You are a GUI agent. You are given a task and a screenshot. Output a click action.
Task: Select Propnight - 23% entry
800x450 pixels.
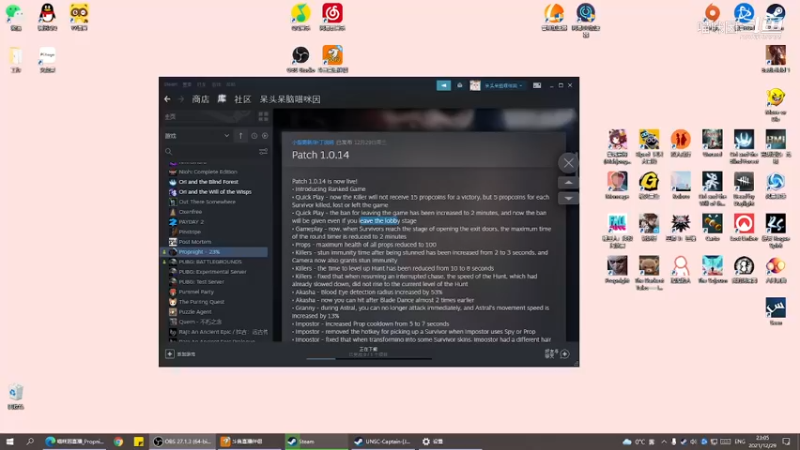coord(216,252)
